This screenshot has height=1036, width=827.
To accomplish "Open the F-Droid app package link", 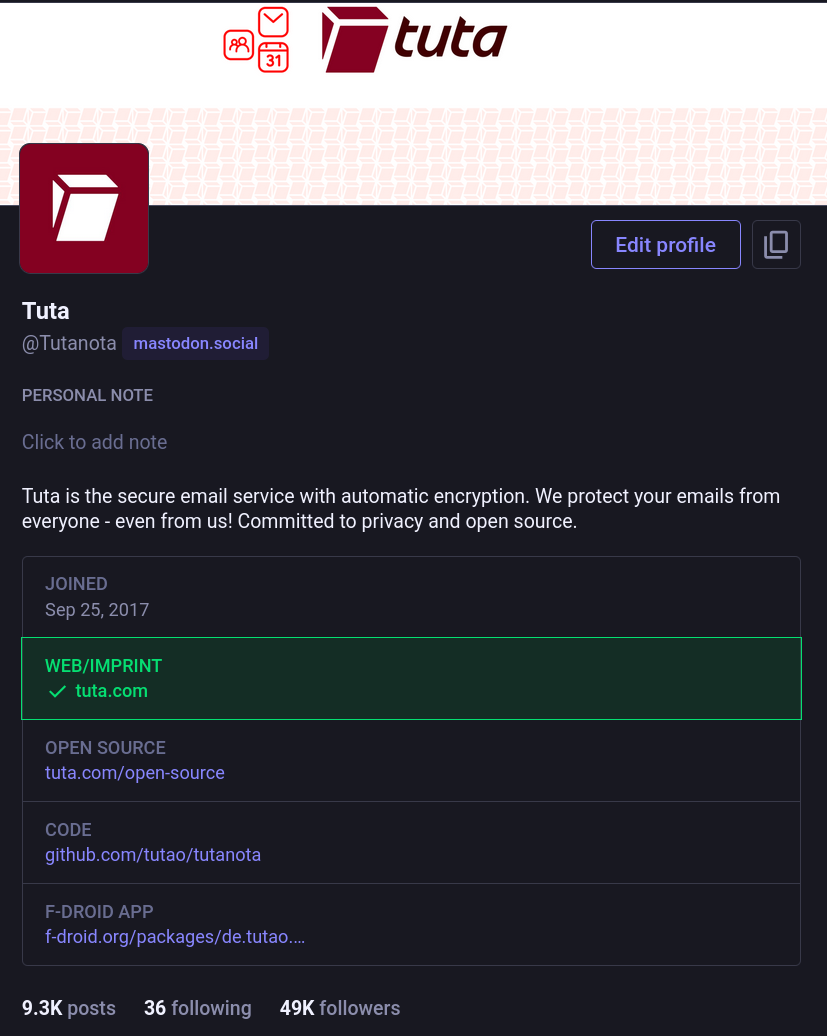I will [175, 937].
